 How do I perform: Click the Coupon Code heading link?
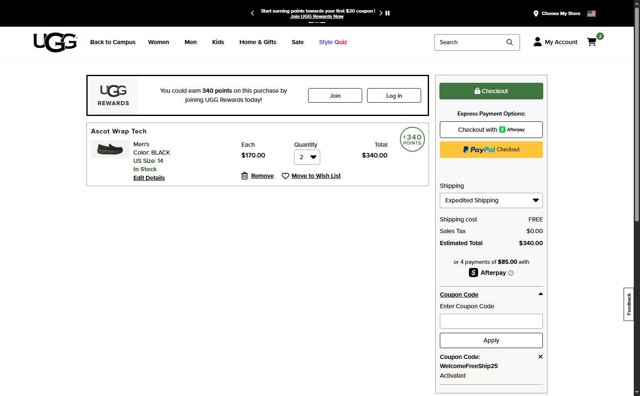point(459,295)
